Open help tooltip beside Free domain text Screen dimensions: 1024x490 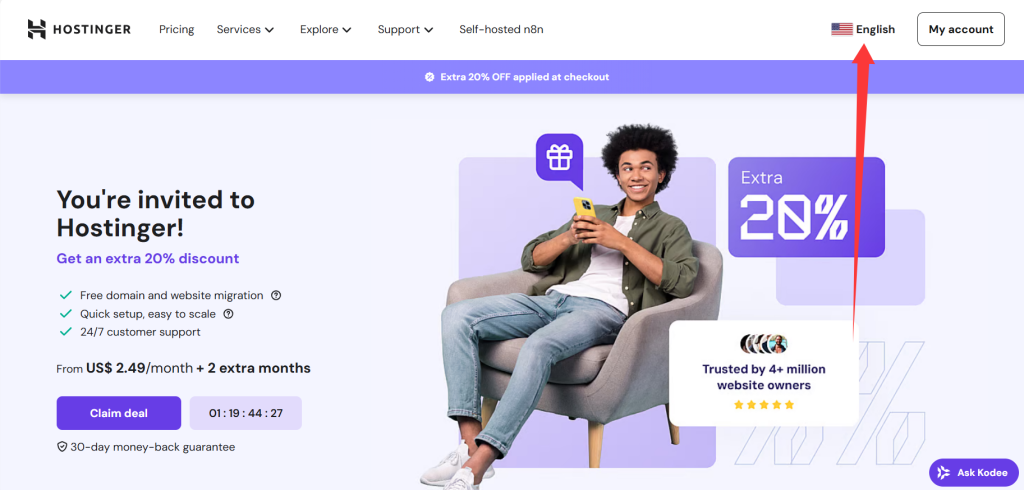tap(276, 295)
